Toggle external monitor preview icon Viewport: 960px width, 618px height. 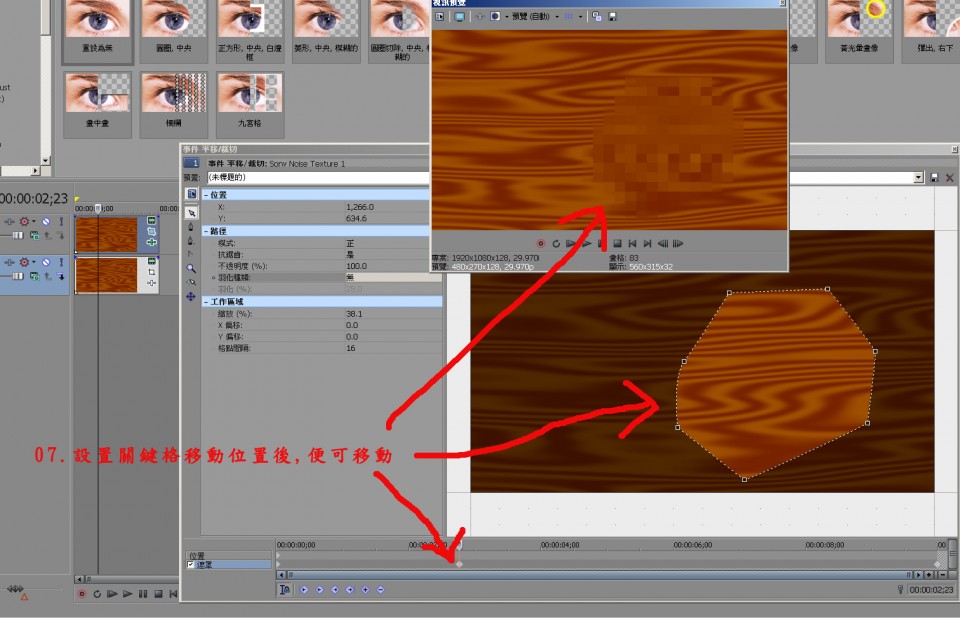coord(459,17)
